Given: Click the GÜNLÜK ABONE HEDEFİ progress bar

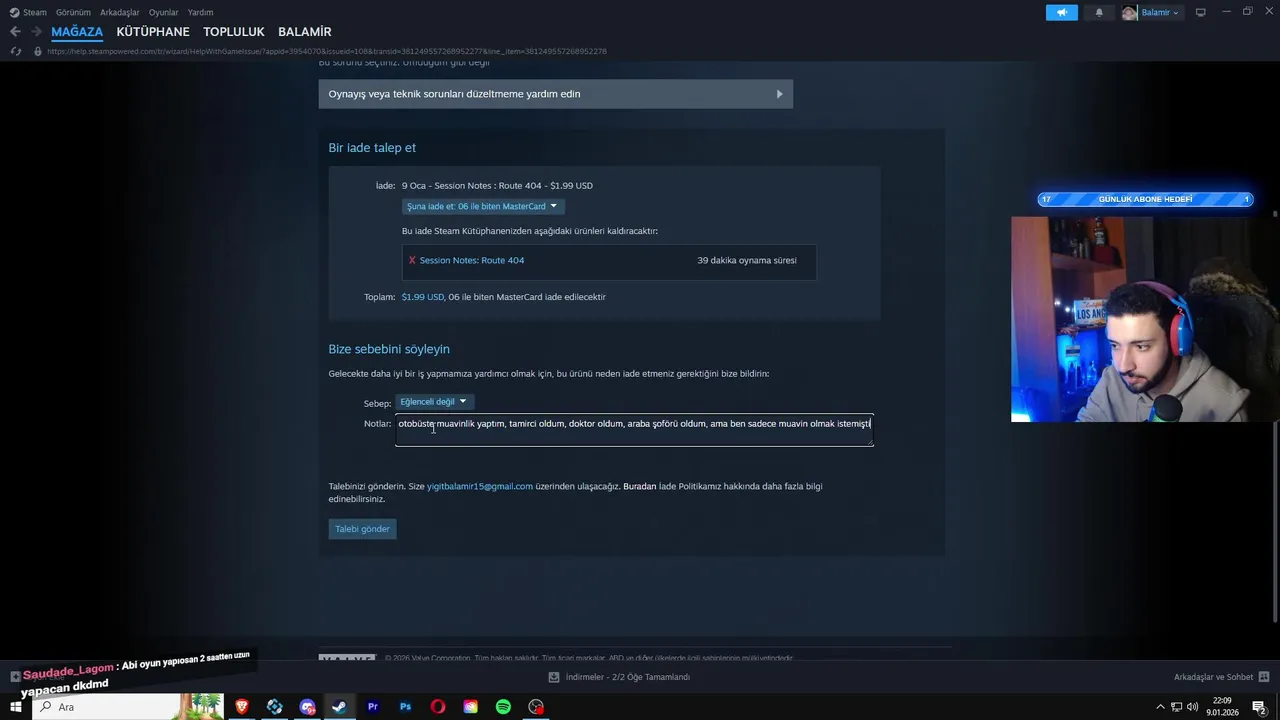Looking at the screenshot, I should coord(1145,199).
